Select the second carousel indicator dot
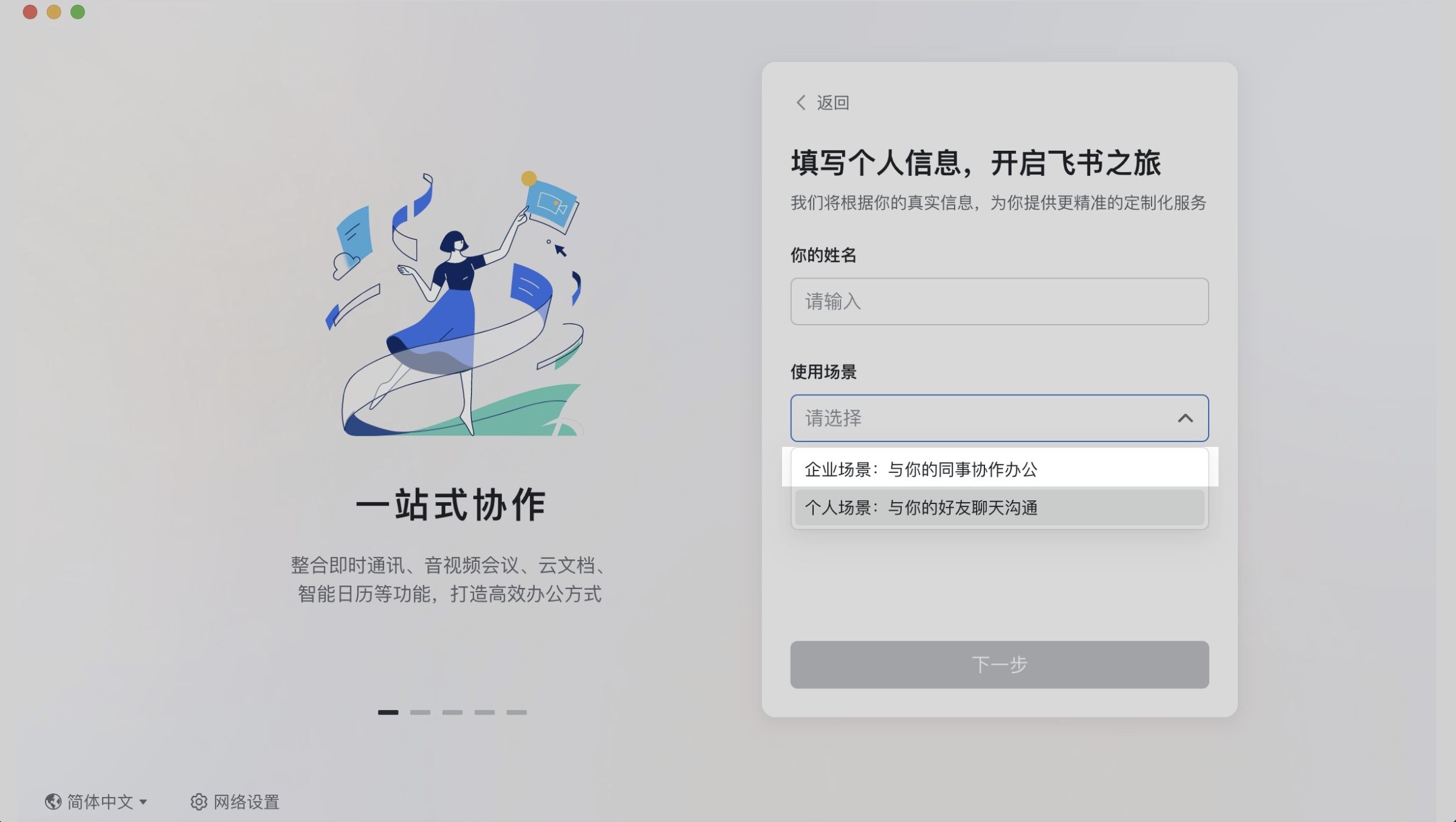Image resolution: width=1456 pixels, height=822 pixels. [421, 712]
